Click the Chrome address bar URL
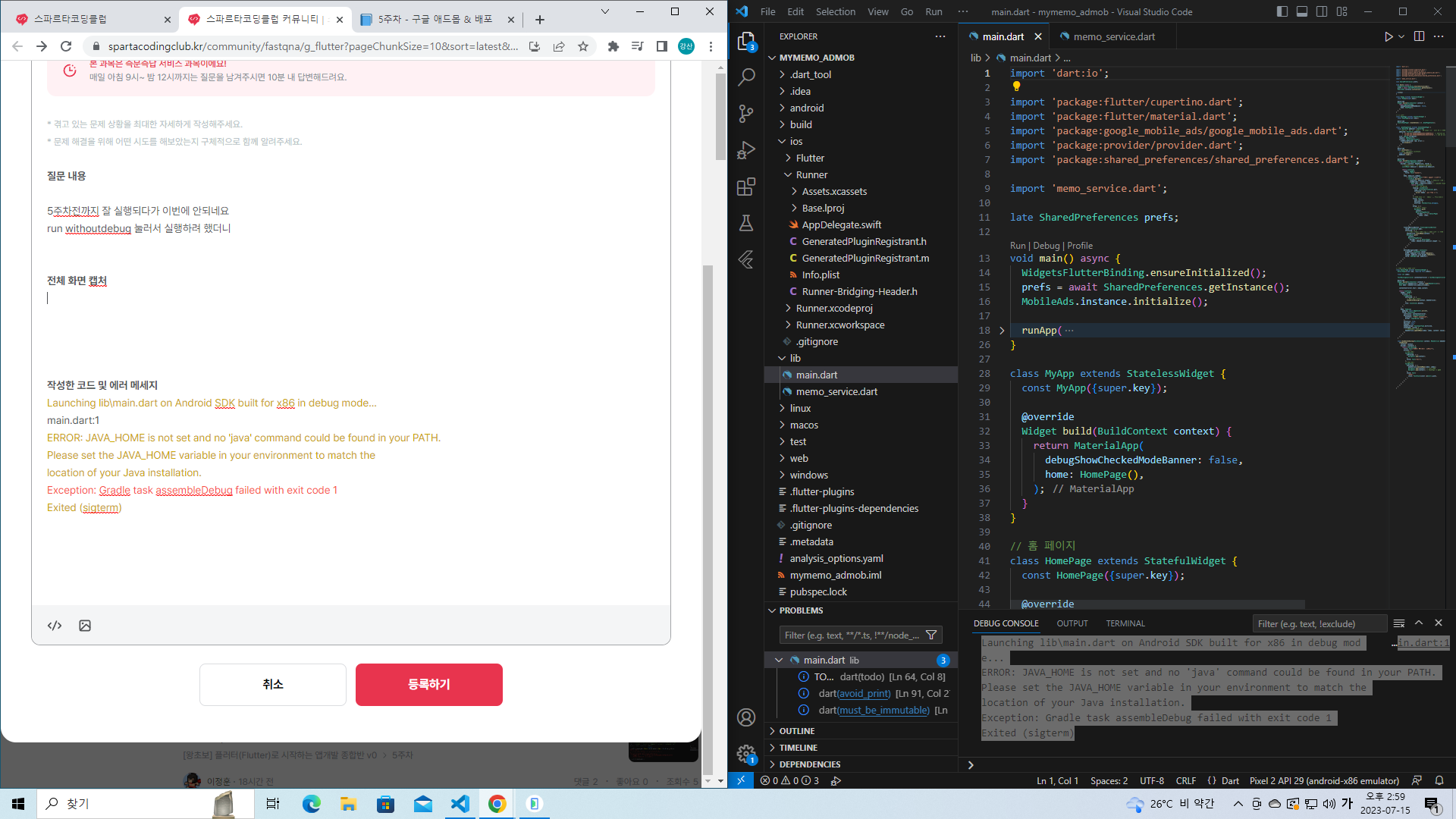Screen dimensions: 1456x819 point(313,46)
